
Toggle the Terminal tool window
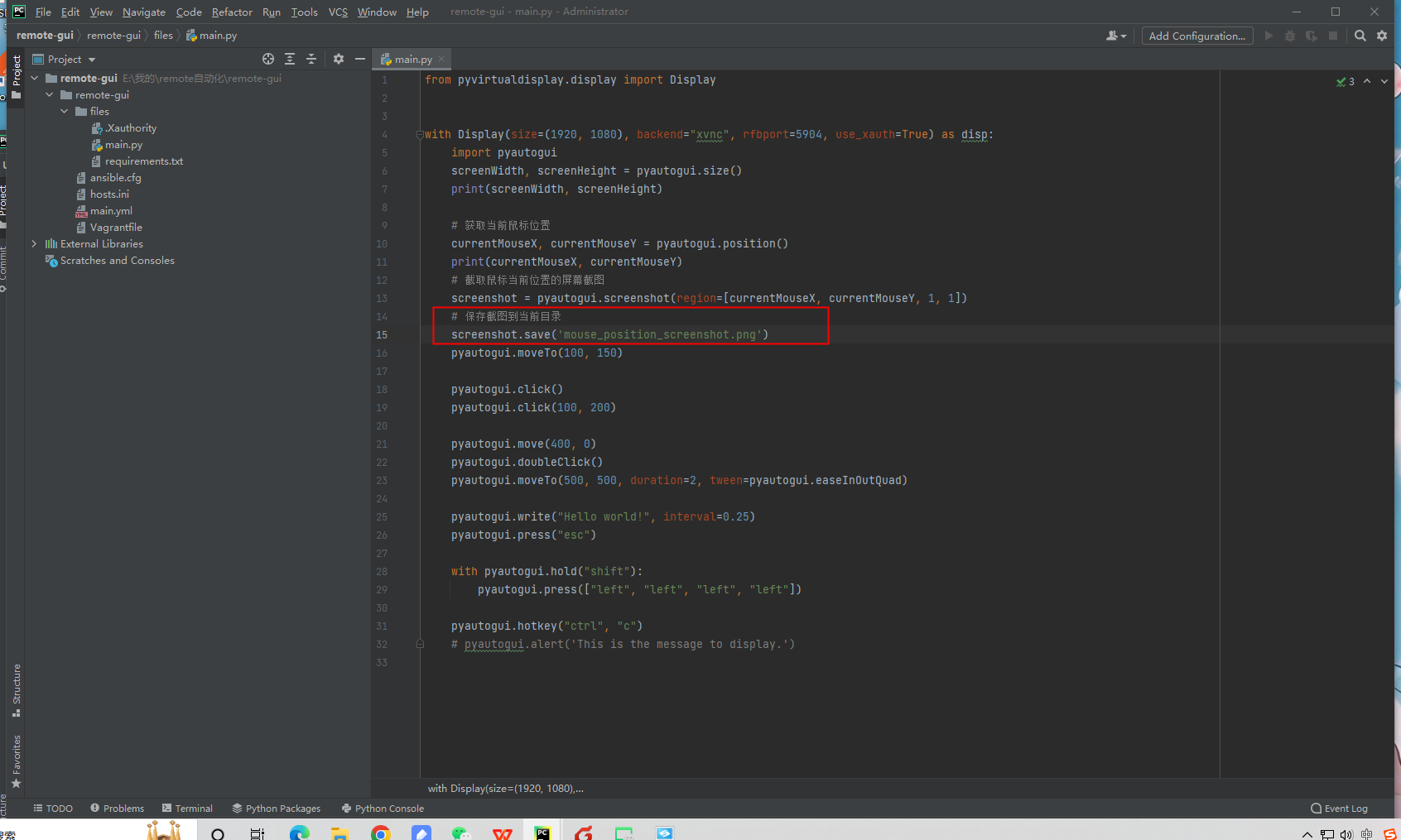(187, 809)
